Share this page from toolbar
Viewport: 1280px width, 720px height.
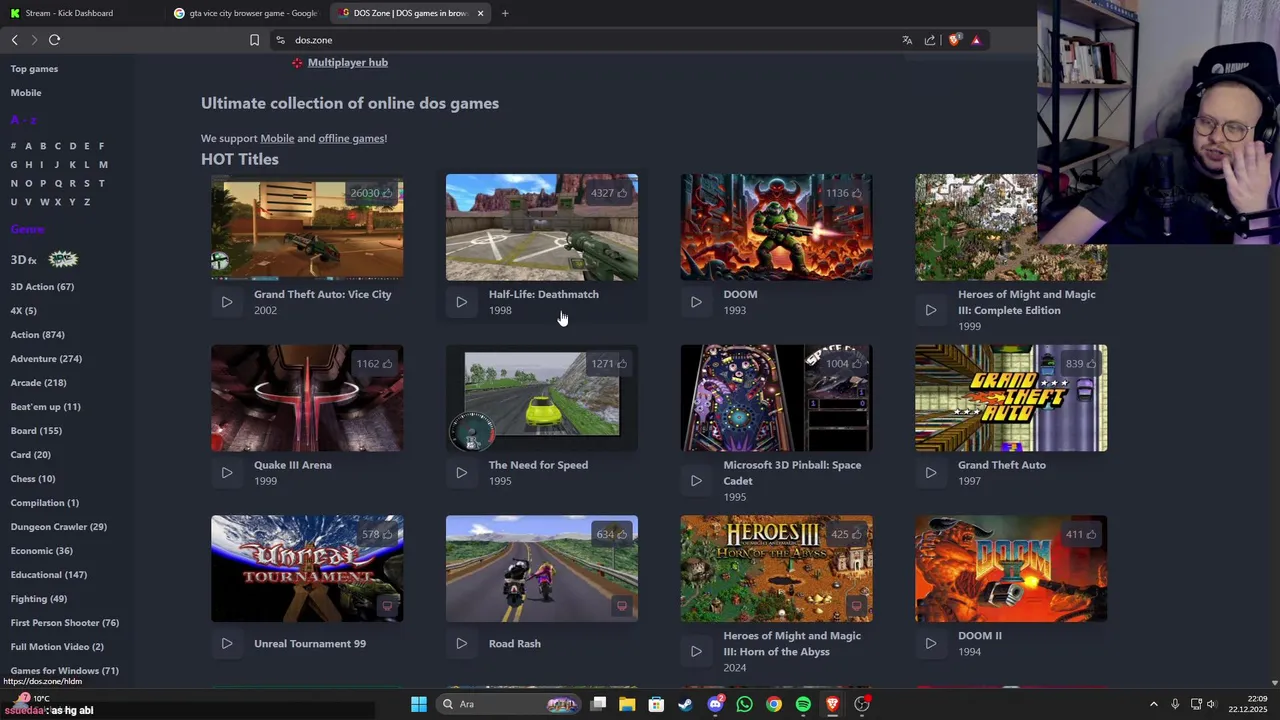930,40
